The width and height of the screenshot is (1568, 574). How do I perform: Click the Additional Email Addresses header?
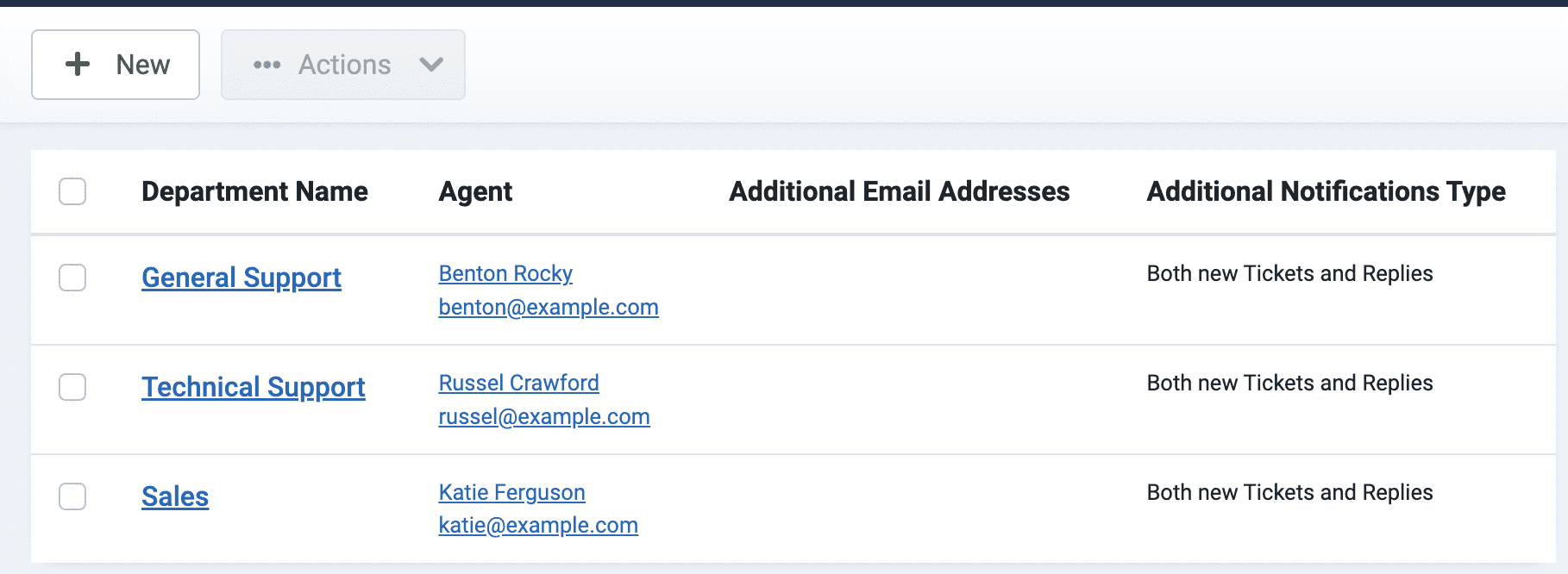(x=900, y=191)
